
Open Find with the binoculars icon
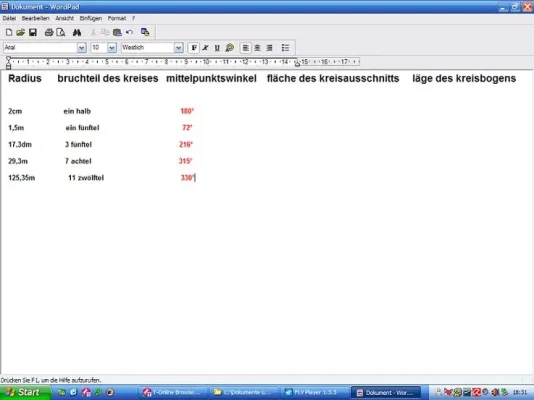pos(77,32)
